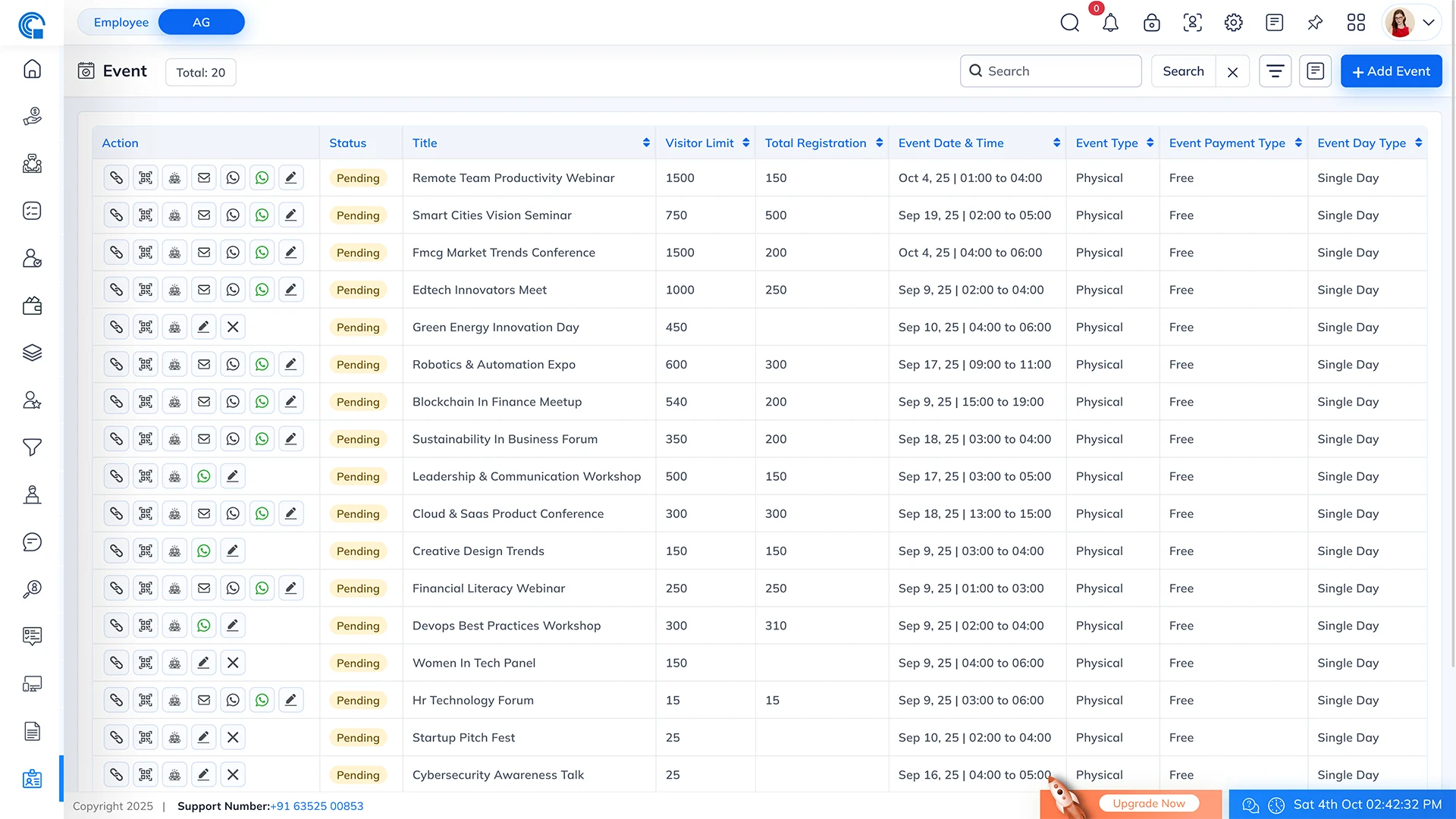
Task: Select the AG toggle option
Action: pyautogui.click(x=201, y=22)
